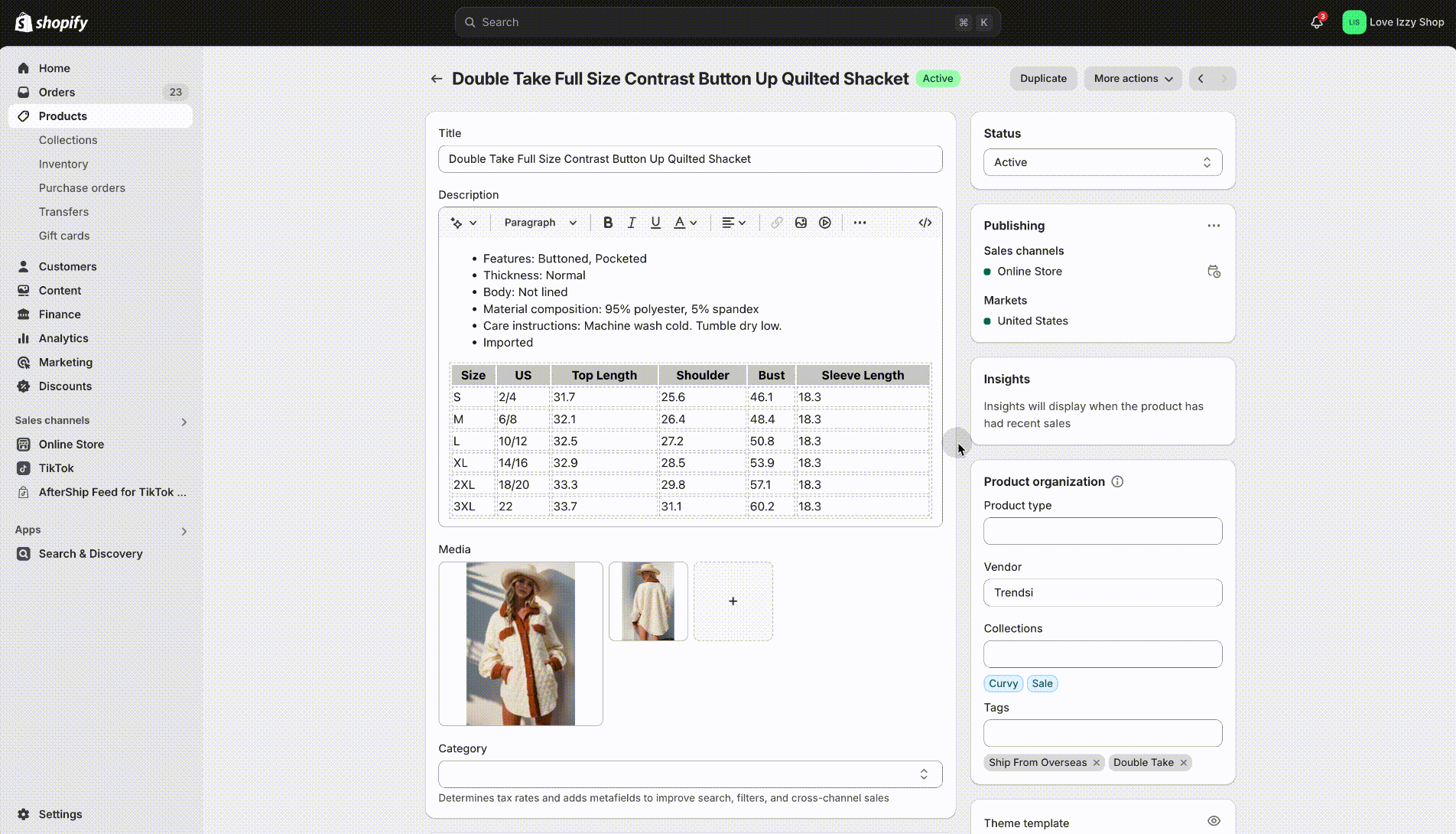Screen dimensions: 1456x834
Task: Open Inventory in the sidebar
Action: (x=63, y=164)
